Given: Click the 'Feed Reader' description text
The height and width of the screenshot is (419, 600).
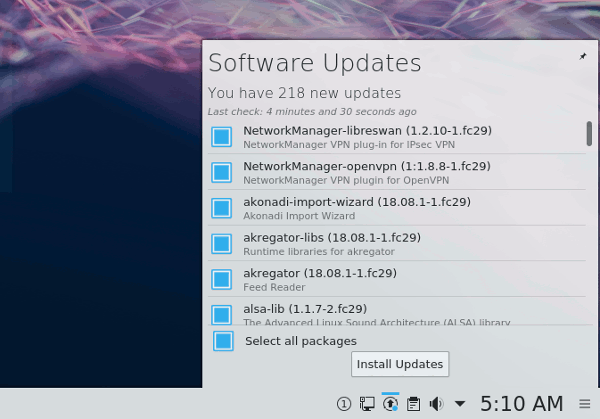Looking at the screenshot, I should pyautogui.click(x=274, y=287).
